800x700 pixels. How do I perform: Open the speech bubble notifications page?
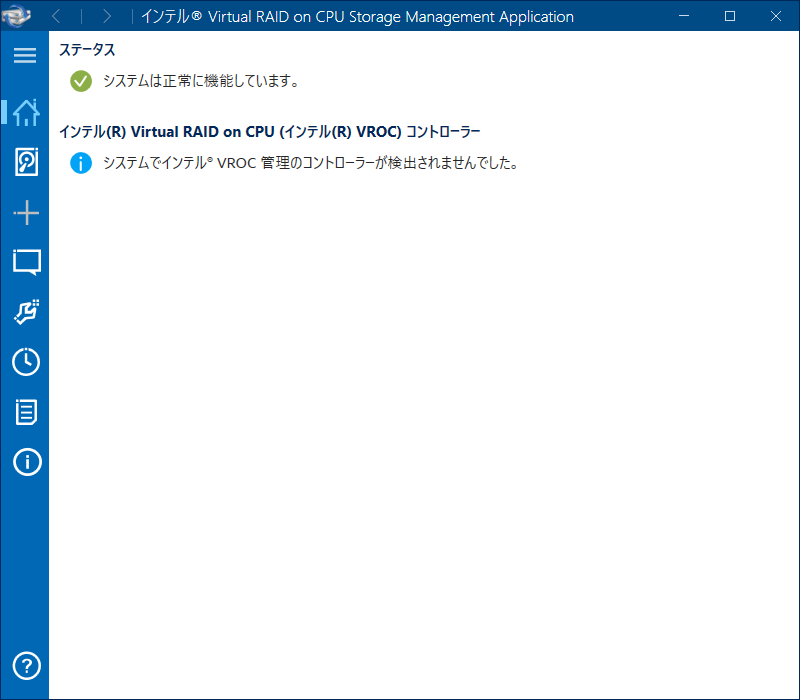point(26,262)
